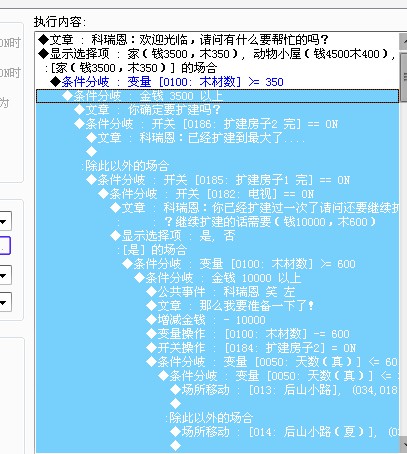Select the 扩建房子1 完 == ON condition
Screen dimensions: 407x454
coord(217,180)
